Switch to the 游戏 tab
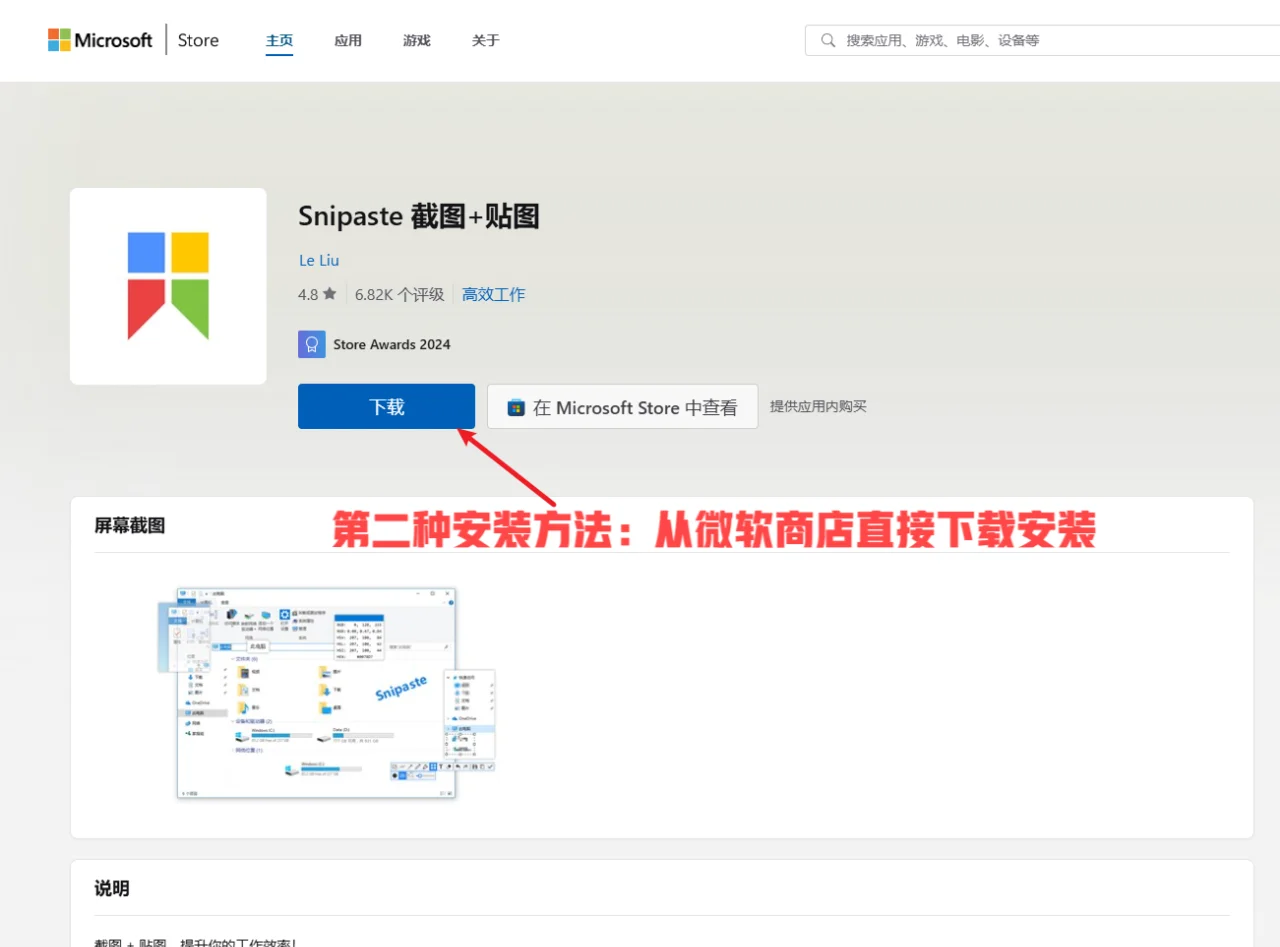 click(416, 40)
